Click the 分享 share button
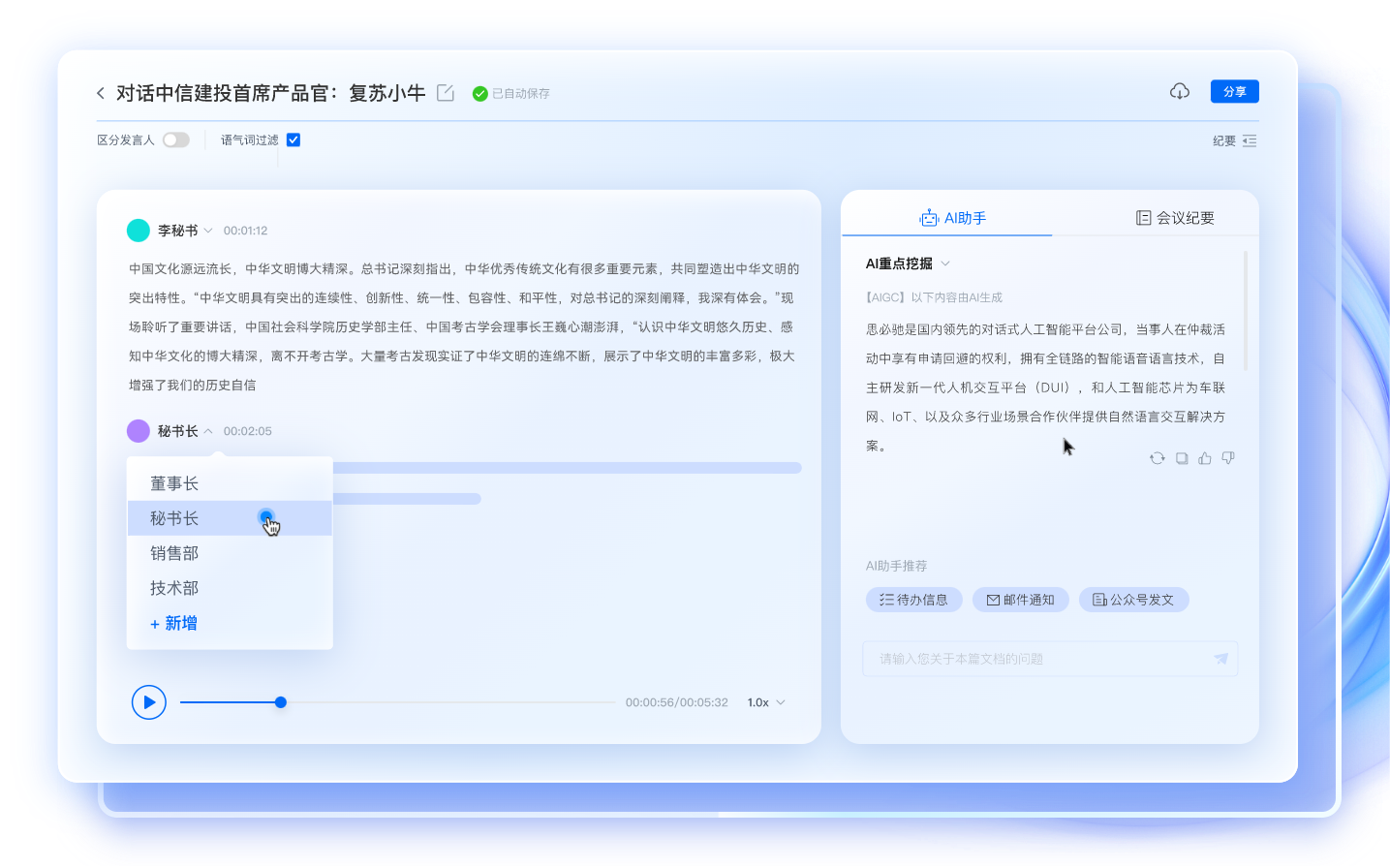 tap(1234, 91)
